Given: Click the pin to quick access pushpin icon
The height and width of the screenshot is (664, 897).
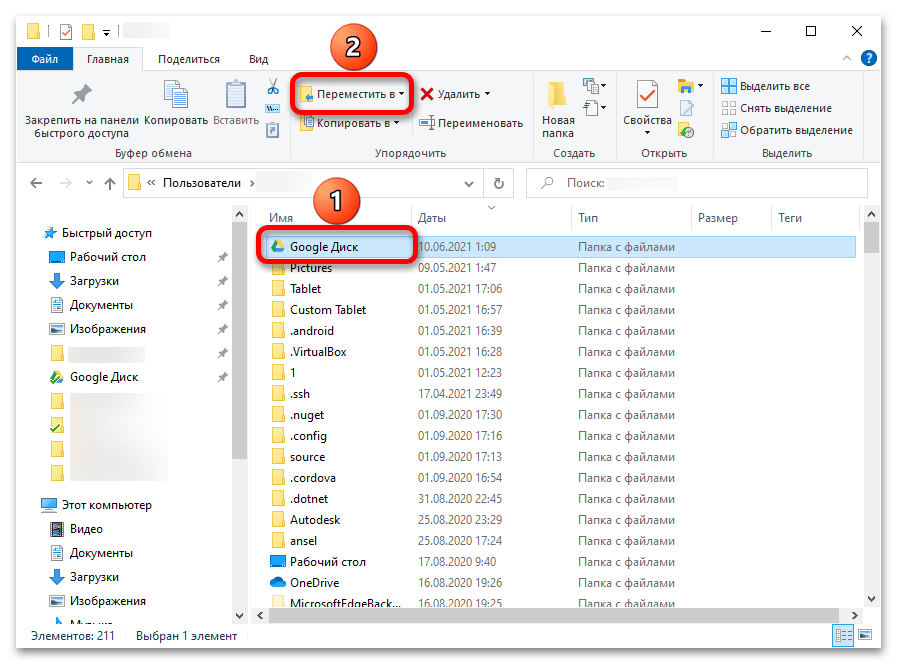Looking at the screenshot, I should click(x=81, y=94).
